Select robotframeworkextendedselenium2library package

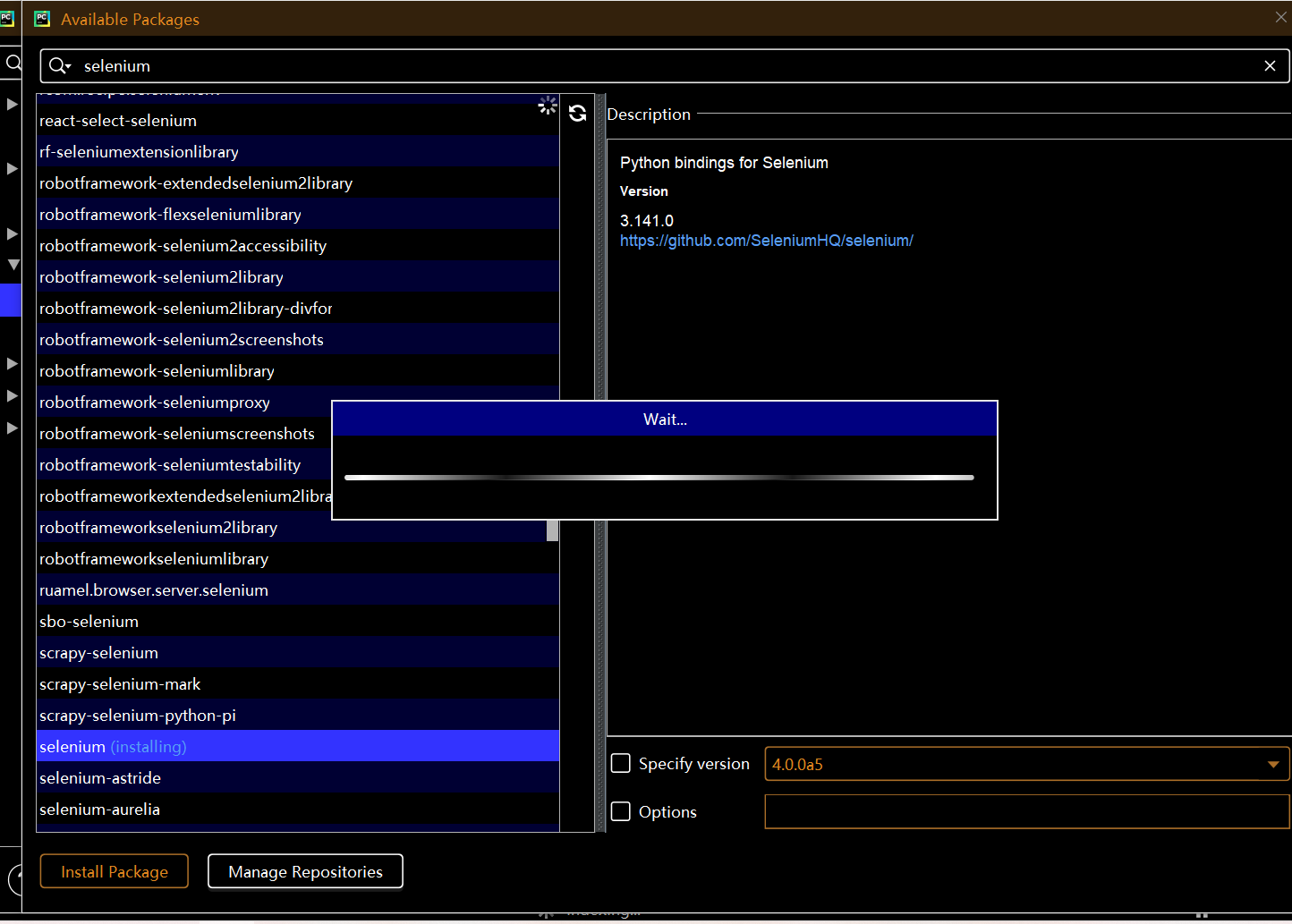[184, 496]
